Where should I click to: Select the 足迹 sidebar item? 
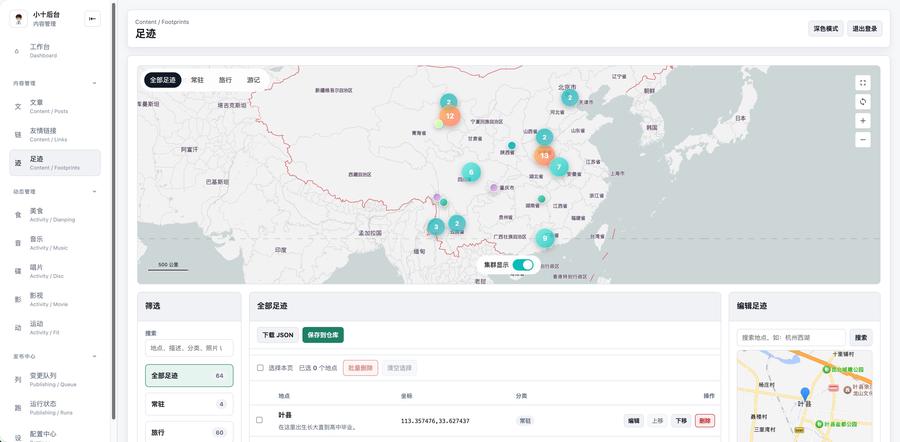pos(55,162)
